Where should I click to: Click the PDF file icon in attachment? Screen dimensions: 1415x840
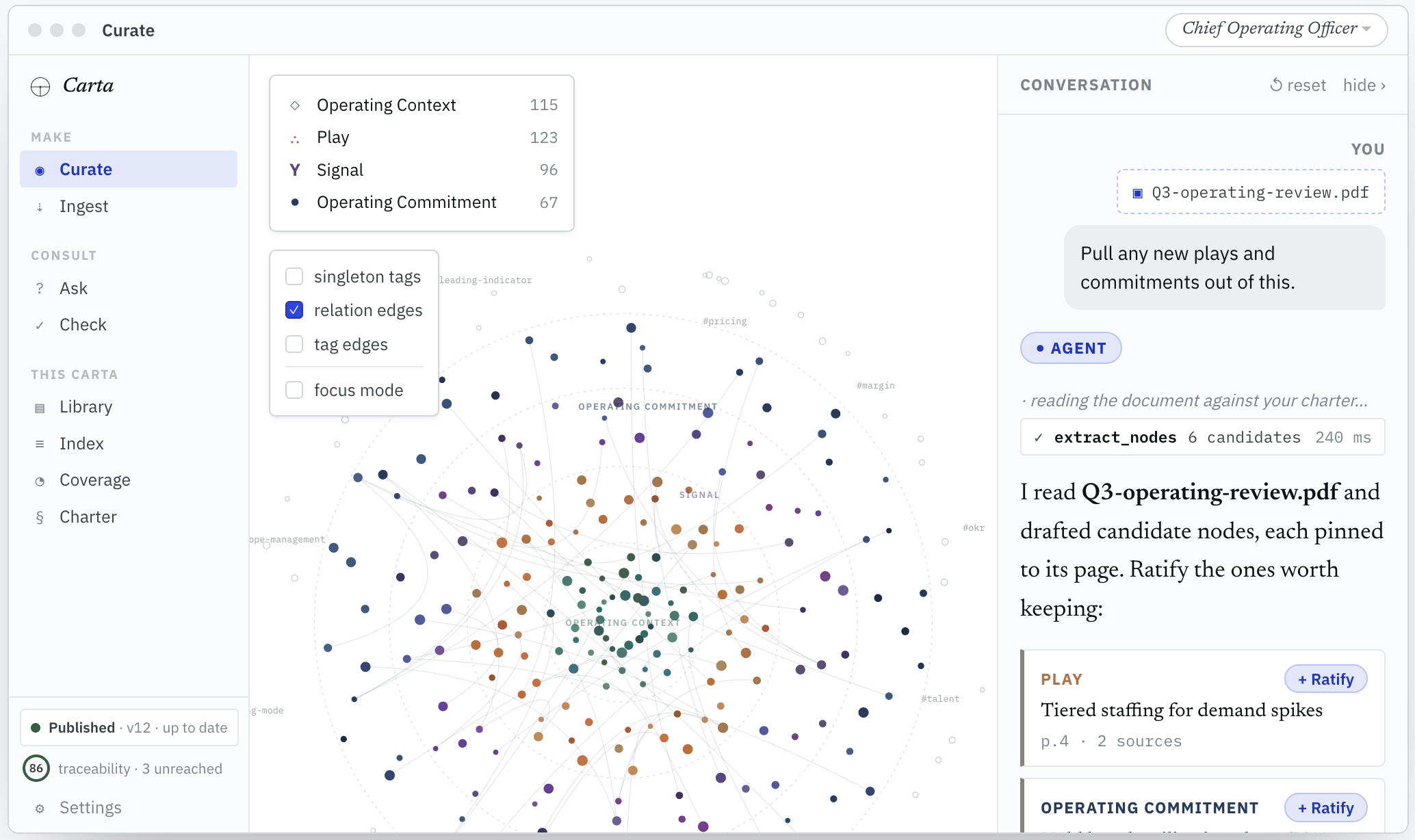[x=1137, y=193]
